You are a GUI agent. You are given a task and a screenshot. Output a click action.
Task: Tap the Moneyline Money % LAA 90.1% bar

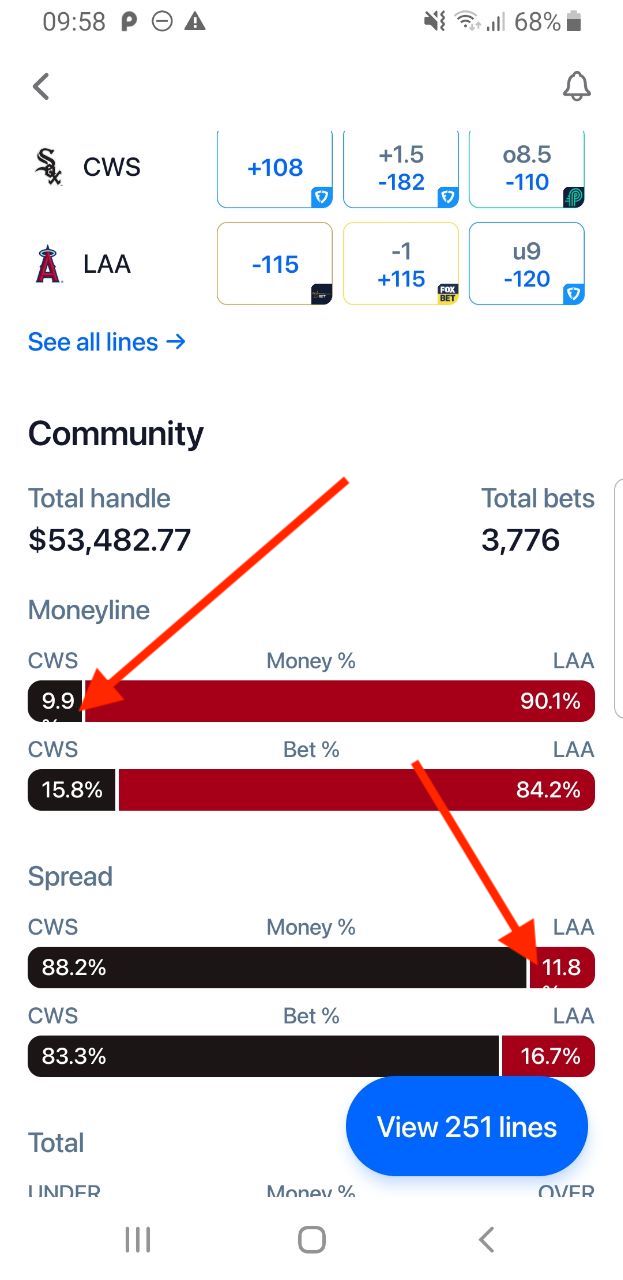point(340,701)
